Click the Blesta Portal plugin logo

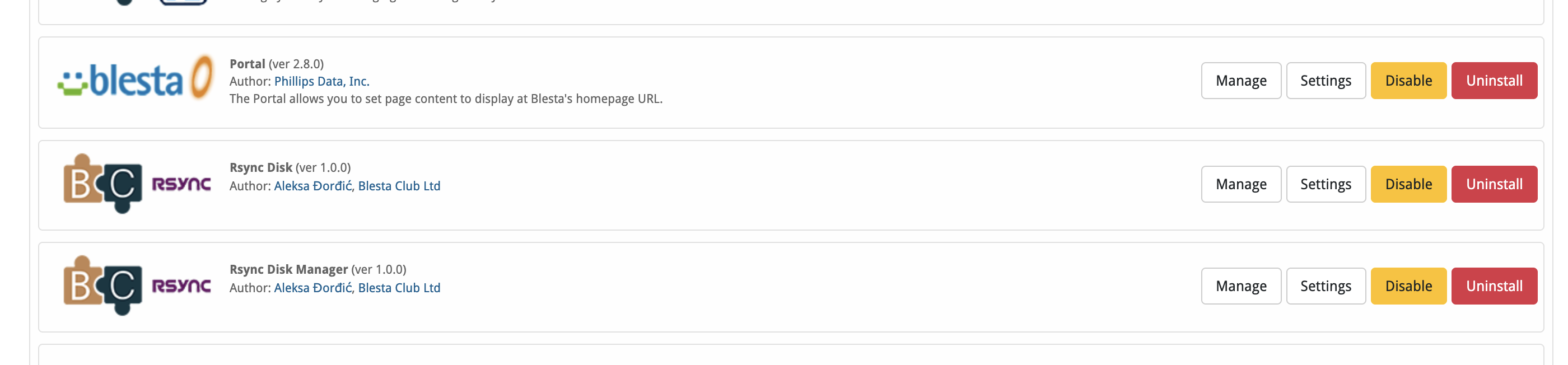tap(135, 78)
